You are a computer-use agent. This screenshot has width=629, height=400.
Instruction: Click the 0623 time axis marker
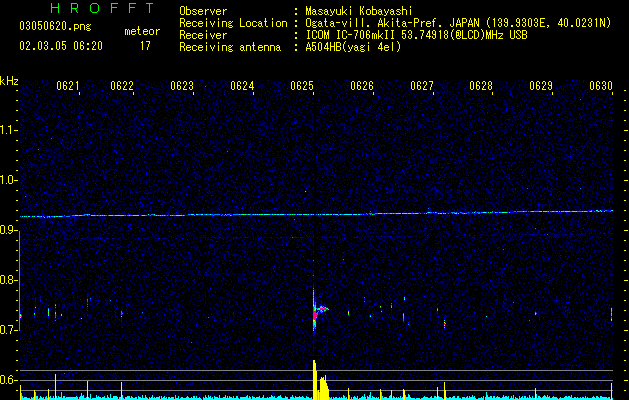182,86
